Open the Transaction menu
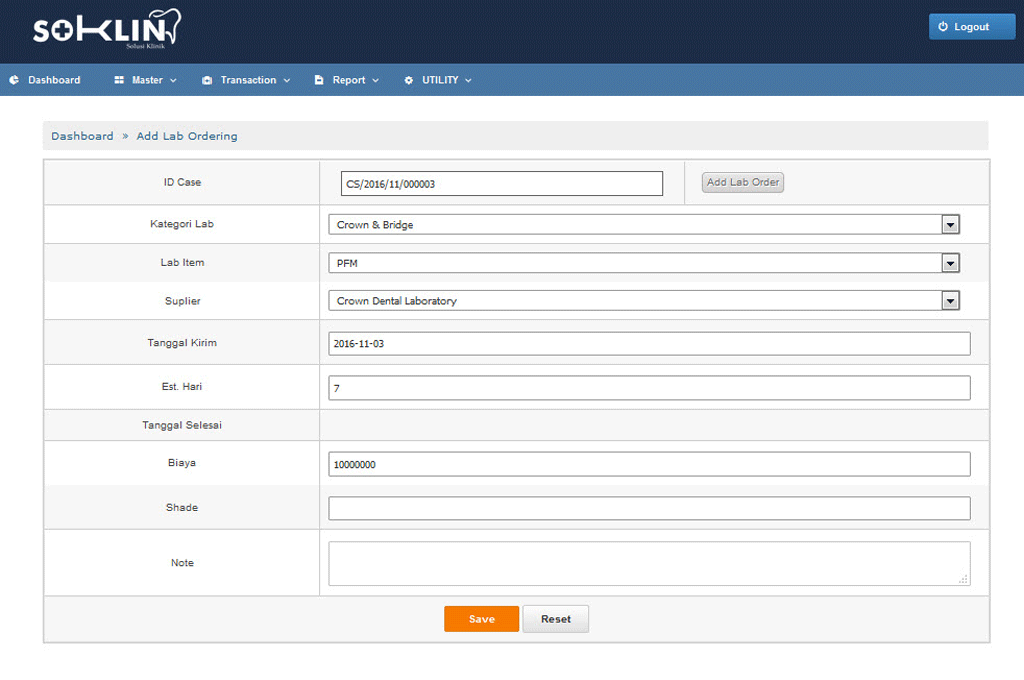This screenshot has height=680, width=1024. [x=249, y=80]
